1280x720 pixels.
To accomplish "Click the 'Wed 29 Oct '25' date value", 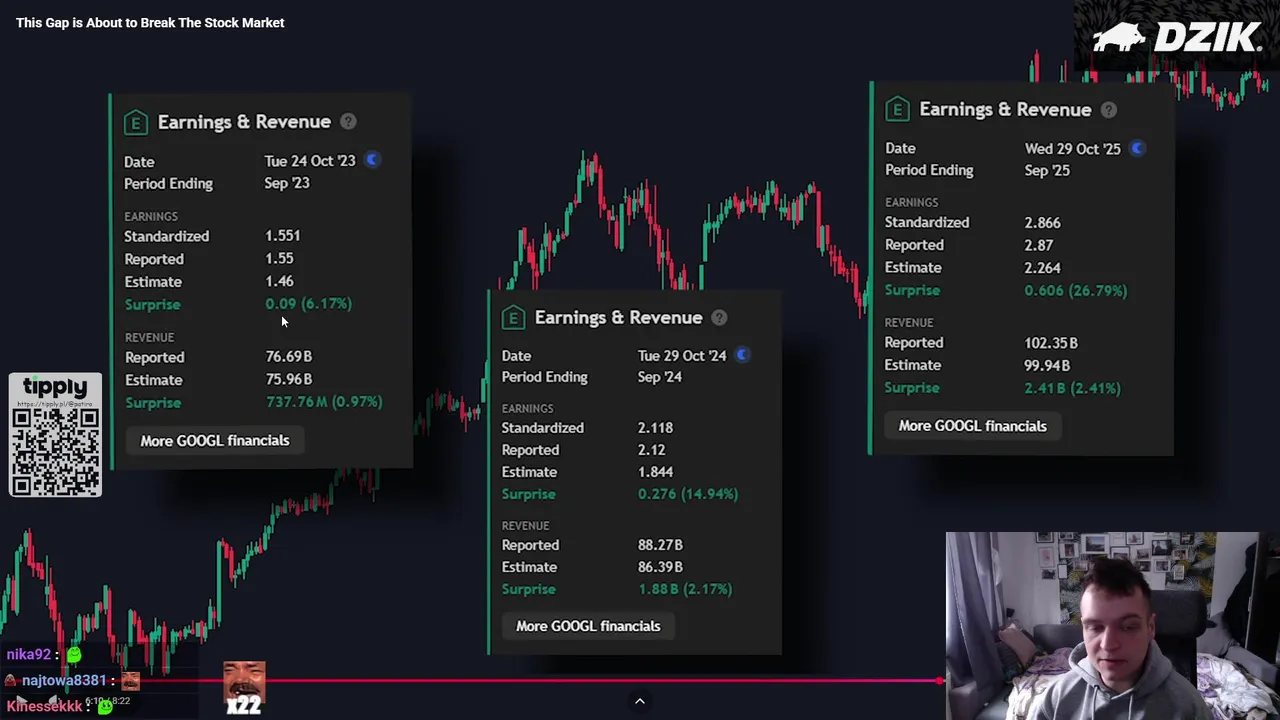I will click(x=1073, y=149).
